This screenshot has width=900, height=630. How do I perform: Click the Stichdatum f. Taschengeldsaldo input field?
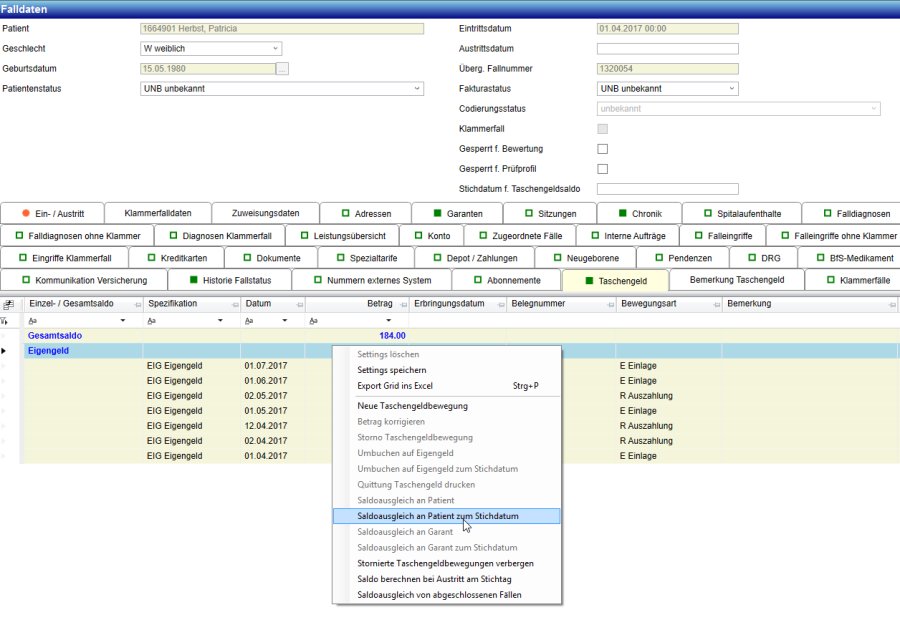coord(667,189)
